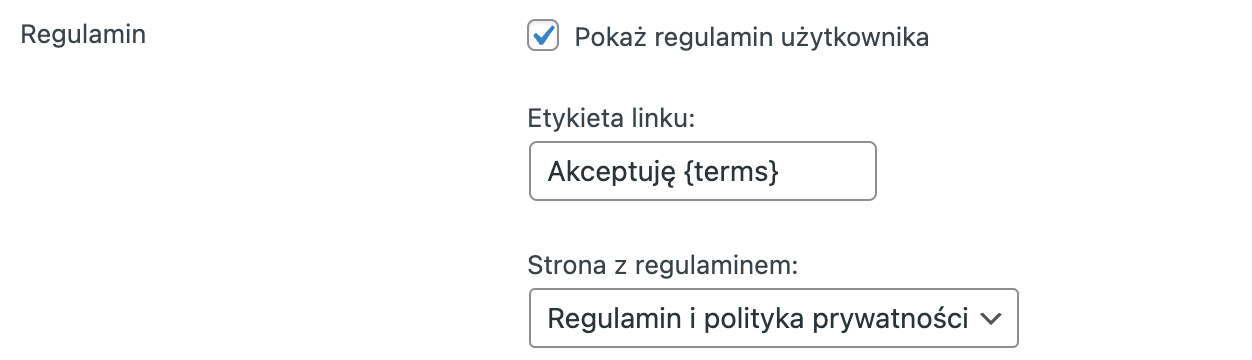Click the Pokaż regulamin użytkownika label text

752,38
